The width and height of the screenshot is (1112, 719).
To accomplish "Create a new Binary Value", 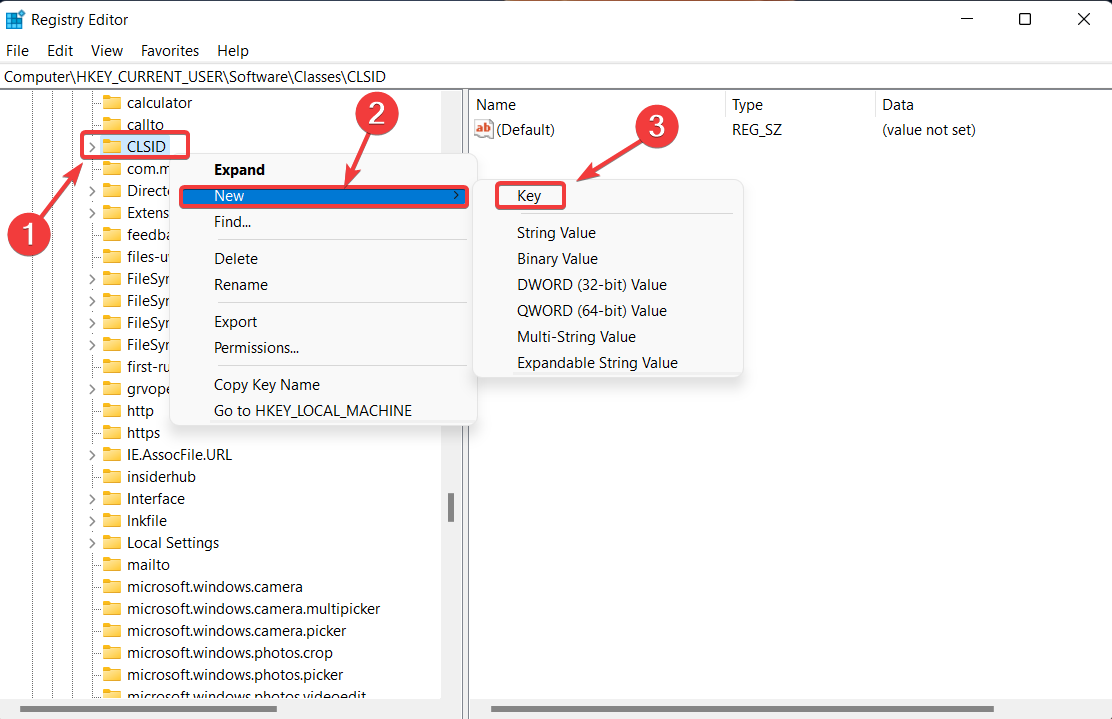I will 557,260.
